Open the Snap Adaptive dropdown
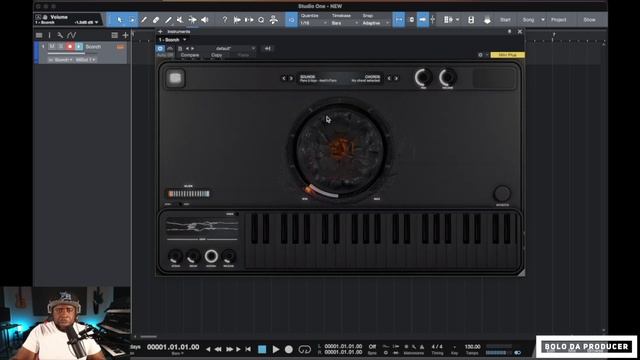 pyautogui.click(x=376, y=23)
